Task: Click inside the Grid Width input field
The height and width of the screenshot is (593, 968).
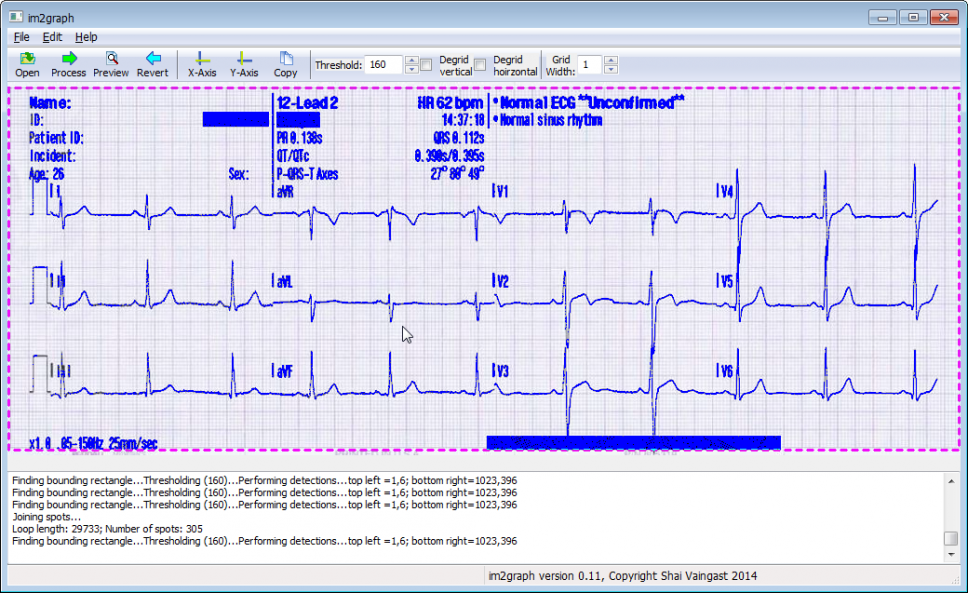Action: pyautogui.click(x=589, y=65)
